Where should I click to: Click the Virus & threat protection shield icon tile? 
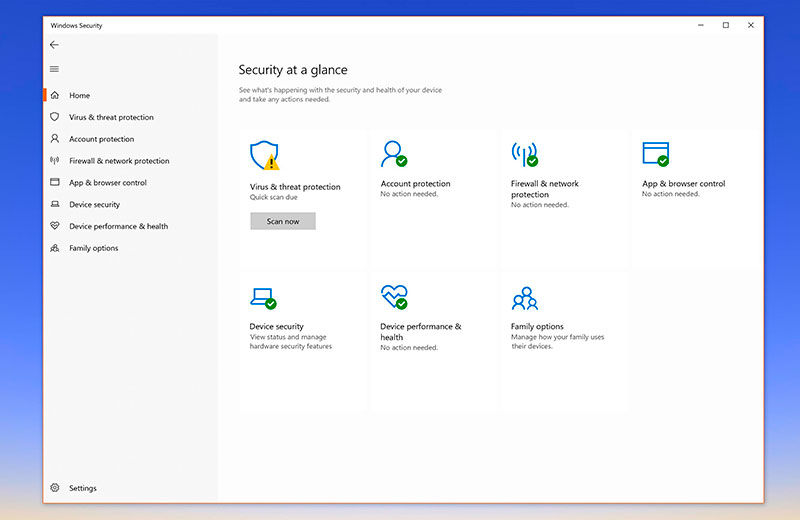(264, 155)
